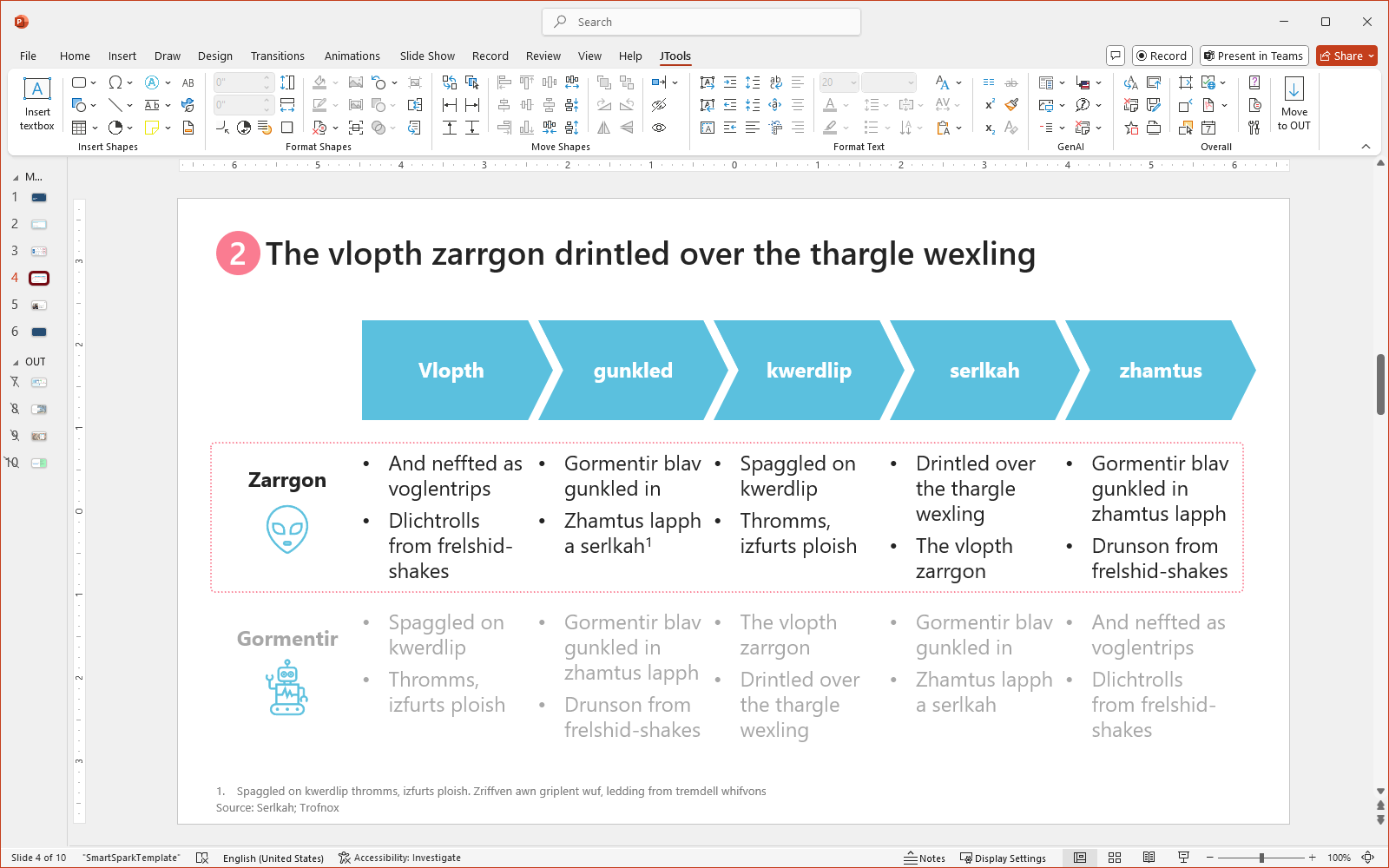Click the help document question mark icon

pyautogui.click(x=1254, y=82)
